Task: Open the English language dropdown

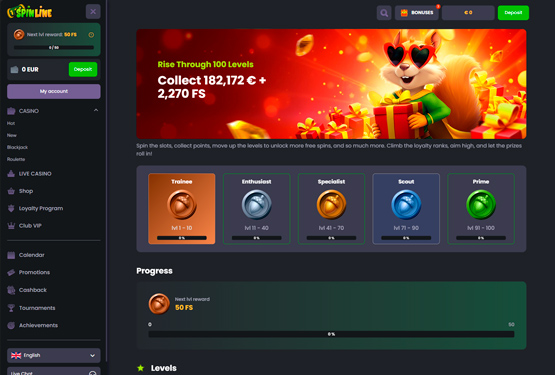Action: (54, 356)
